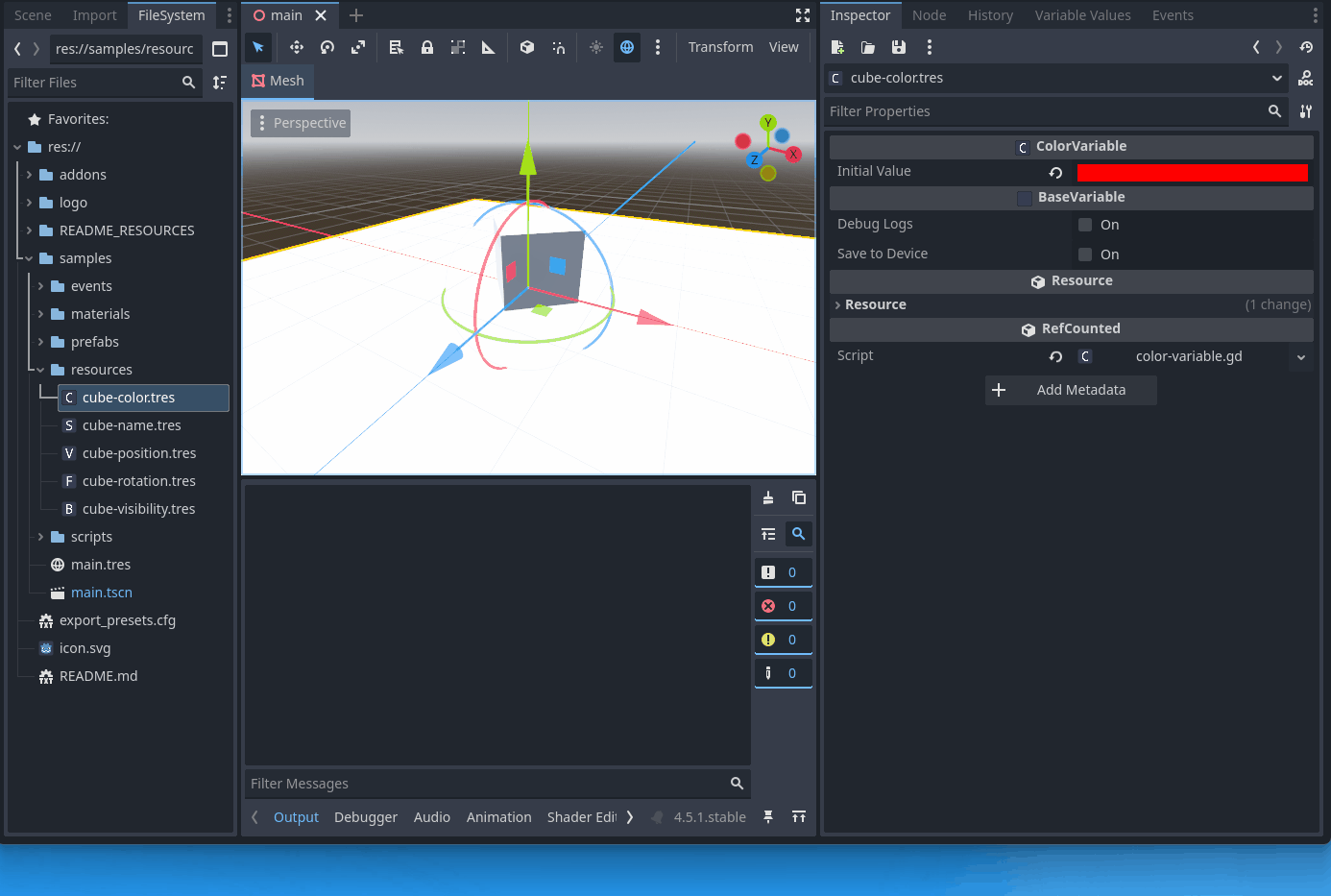
Task: Toggle distraction-free mode icon
Action: (x=803, y=15)
